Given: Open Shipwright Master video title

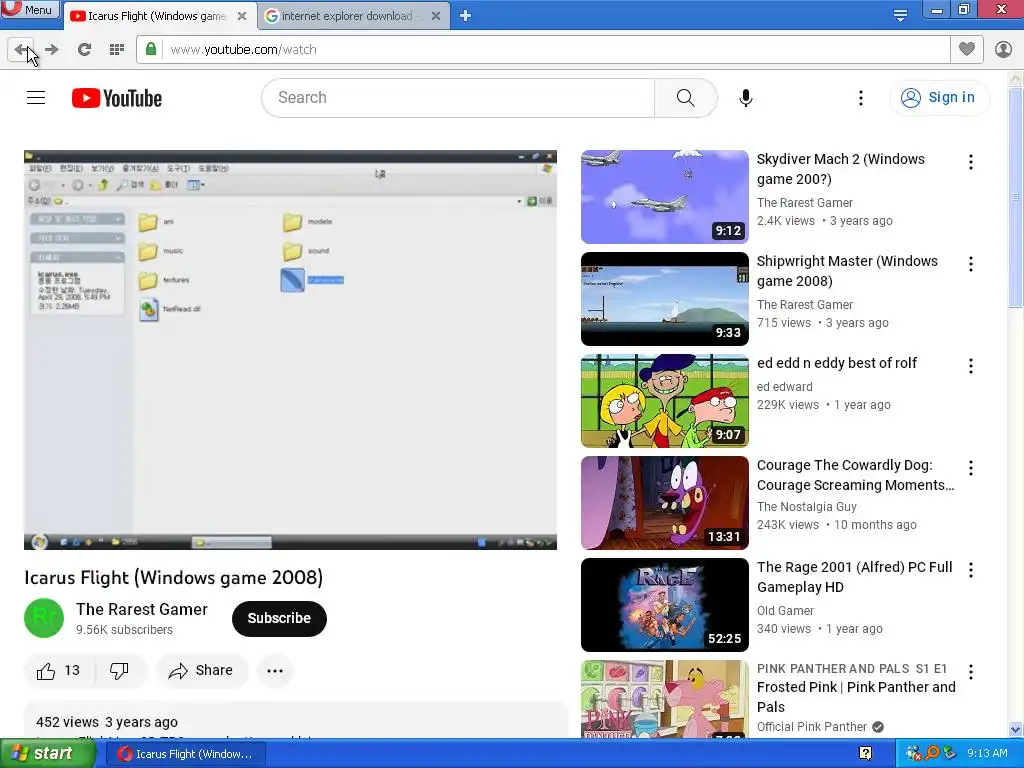Looking at the screenshot, I should click(847, 271).
